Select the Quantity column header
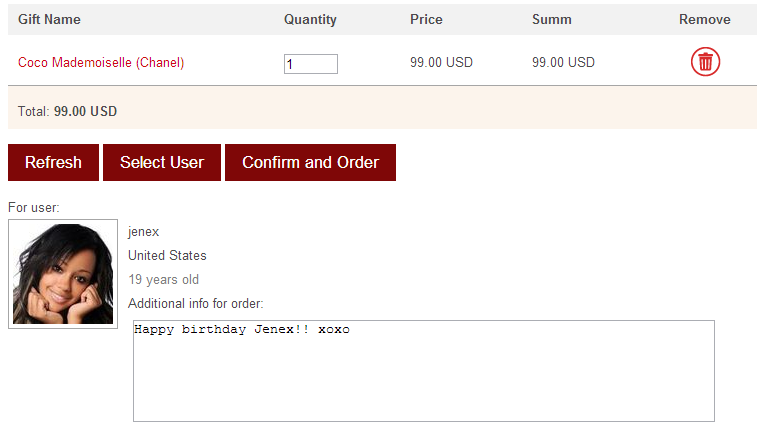Screen dimensions: 761x431 (x=310, y=19)
